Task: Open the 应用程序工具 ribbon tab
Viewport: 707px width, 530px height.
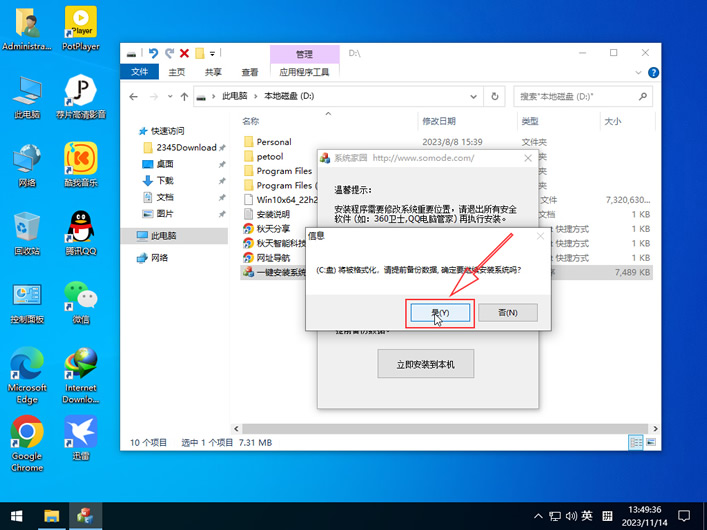Action: click(x=304, y=72)
